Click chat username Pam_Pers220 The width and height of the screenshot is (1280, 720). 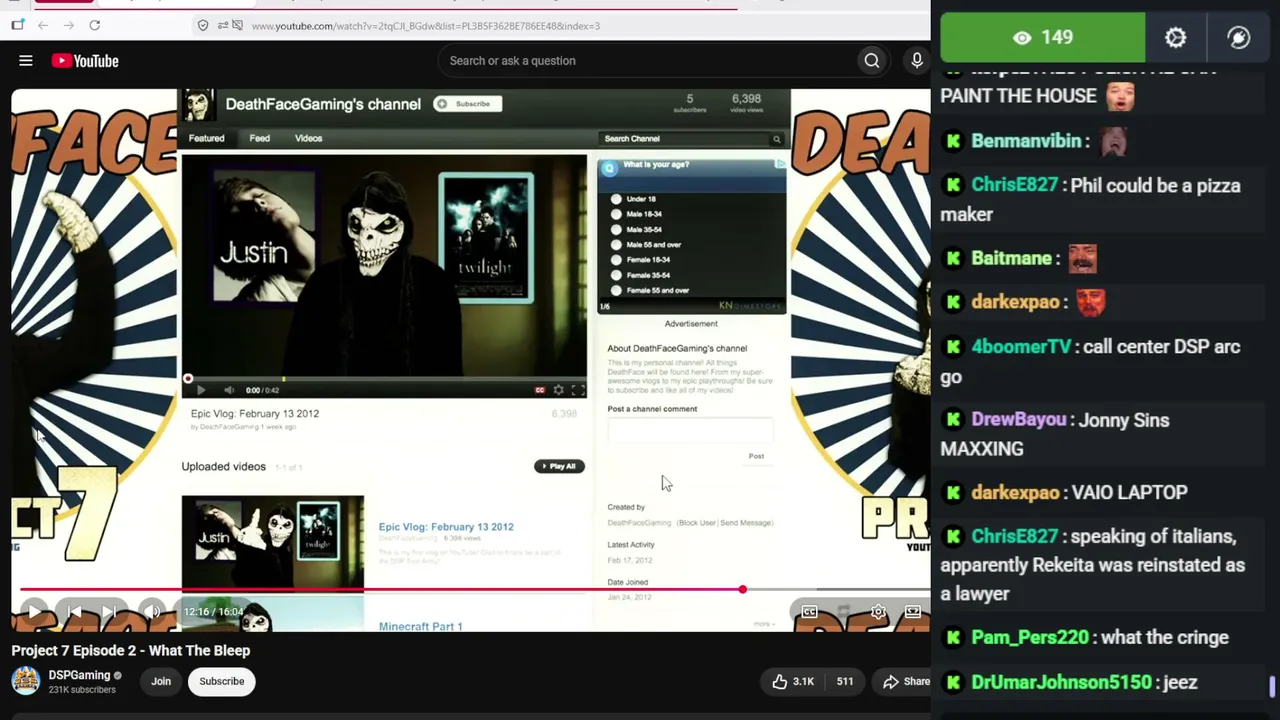(1030, 638)
